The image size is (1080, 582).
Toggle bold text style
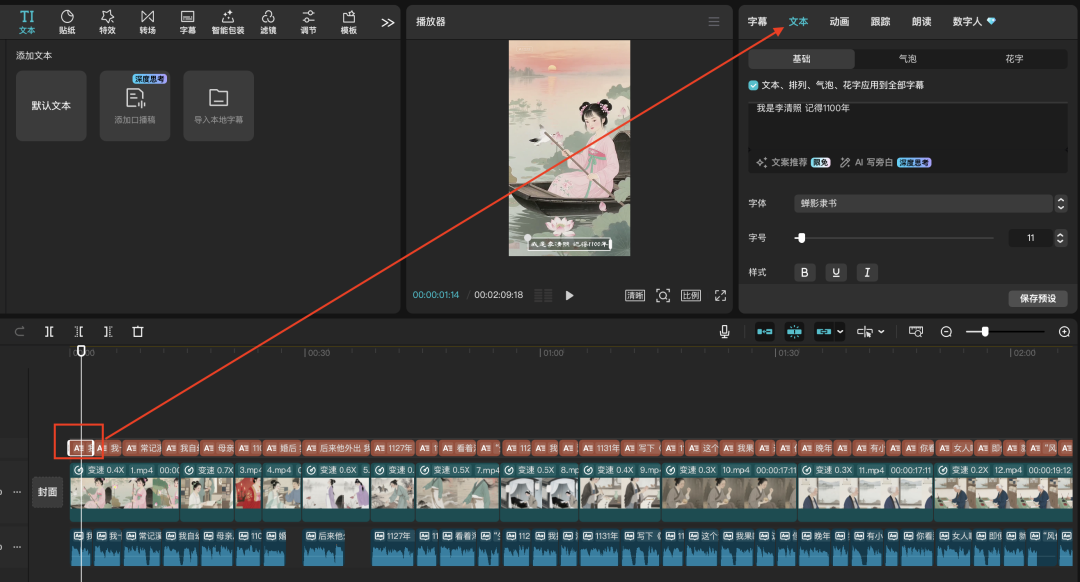coord(805,273)
